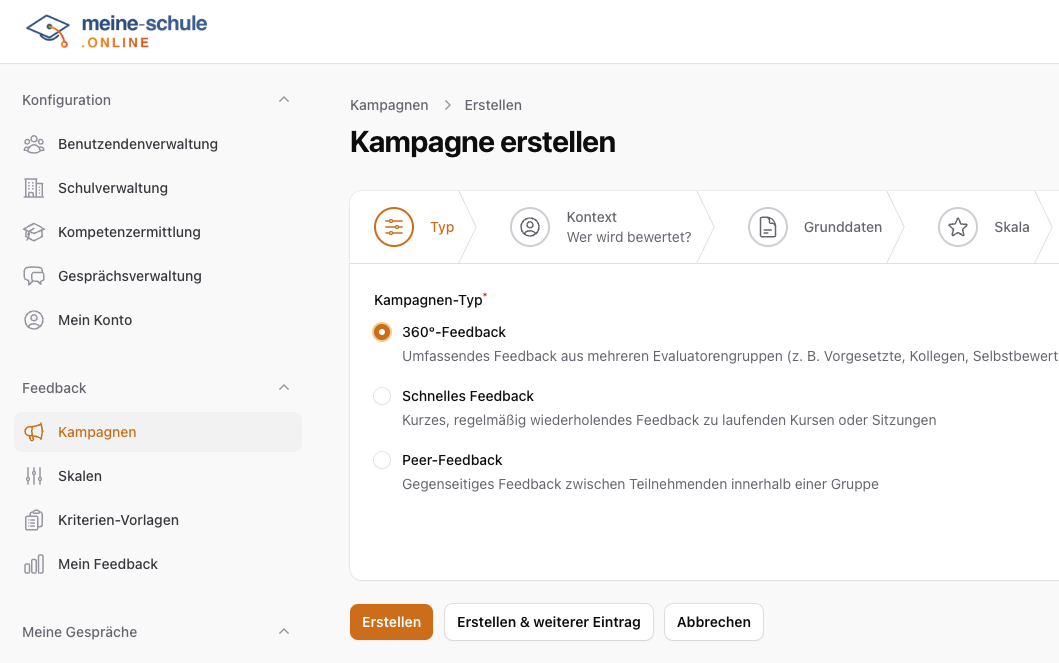Click the Erstellen button
This screenshot has height=663, width=1059.
pyautogui.click(x=391, y=621)
